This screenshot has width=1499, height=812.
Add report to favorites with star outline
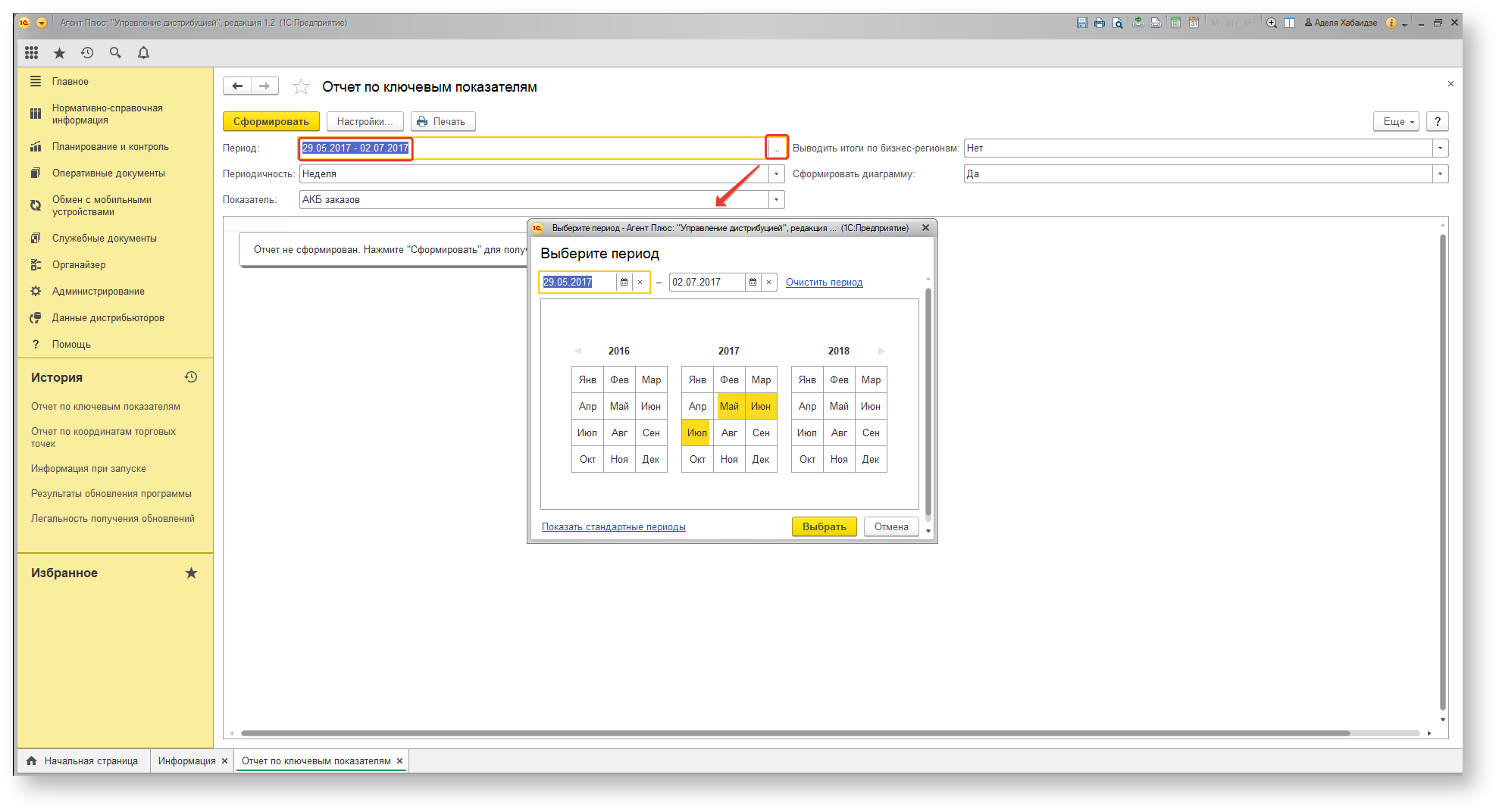(301, 87)
